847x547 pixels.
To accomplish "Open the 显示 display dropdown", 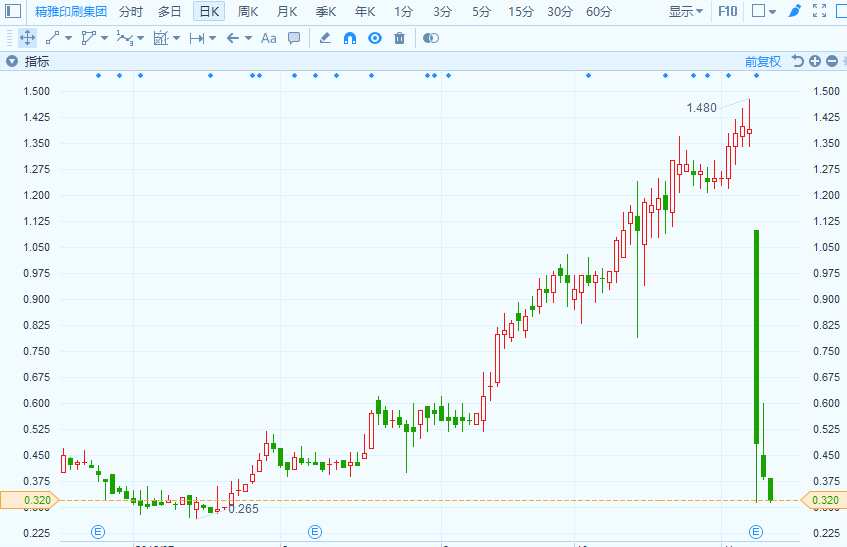I will pos(685,11).
